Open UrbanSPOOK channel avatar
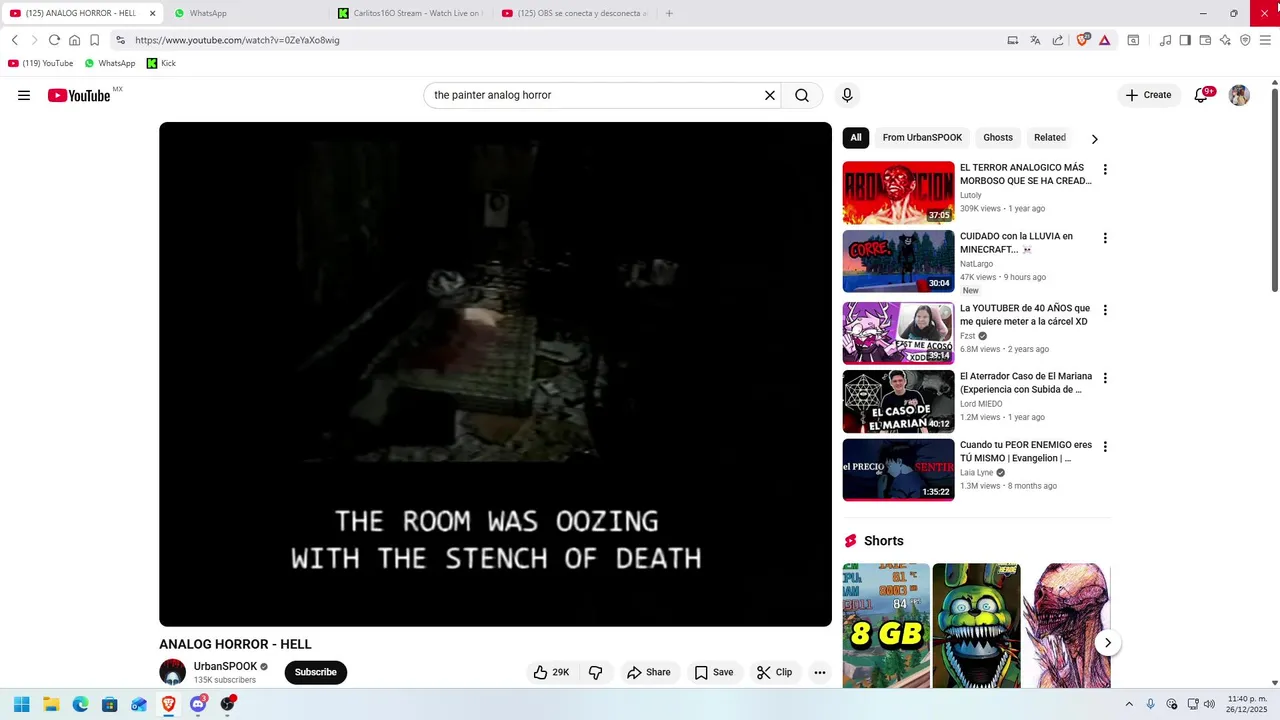This screenshot has width=1280, height=720. pos(172,672)
